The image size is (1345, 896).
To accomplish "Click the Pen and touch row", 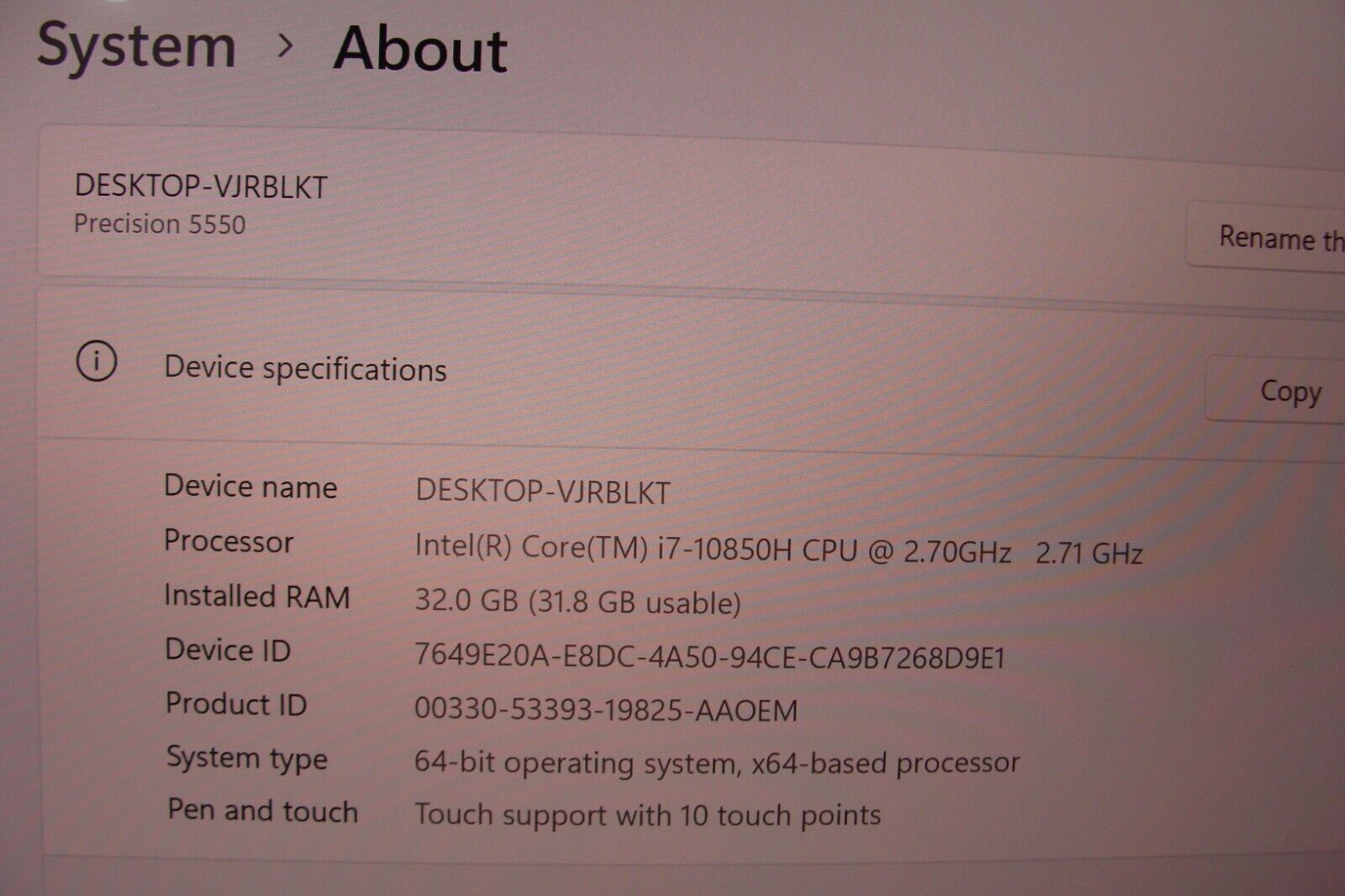I will (261, 811).
